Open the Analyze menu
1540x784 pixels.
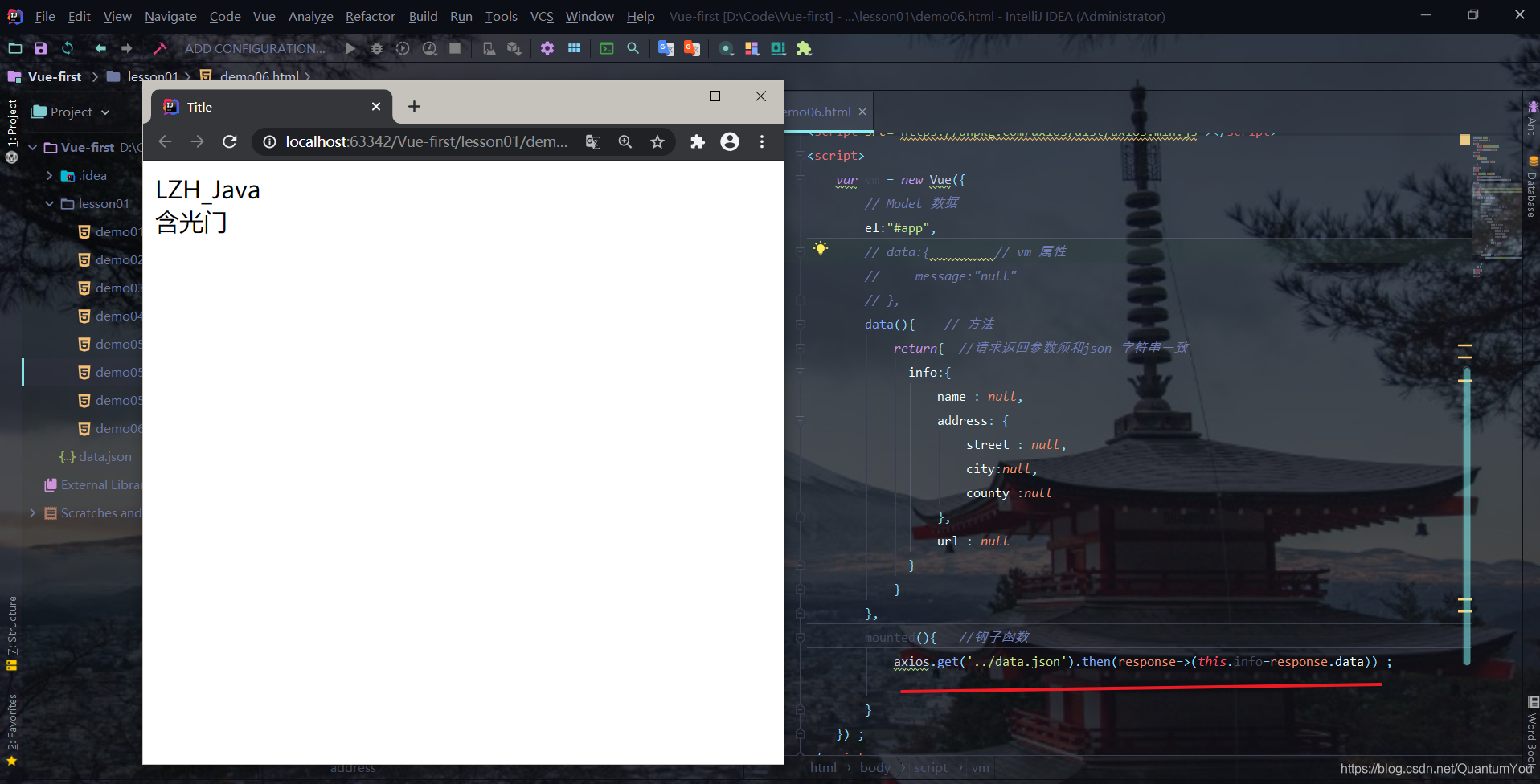(x=311, y=16)
